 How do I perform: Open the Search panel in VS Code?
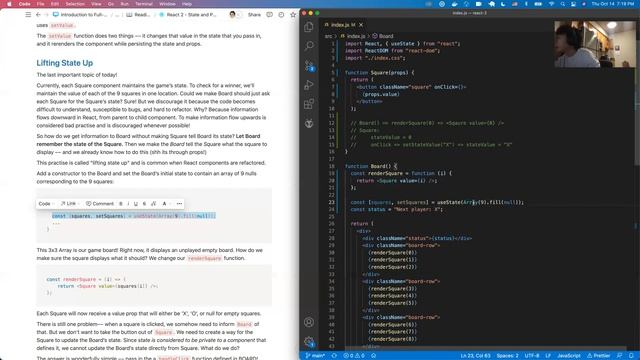pyautogui.click(x=309, y=46)
